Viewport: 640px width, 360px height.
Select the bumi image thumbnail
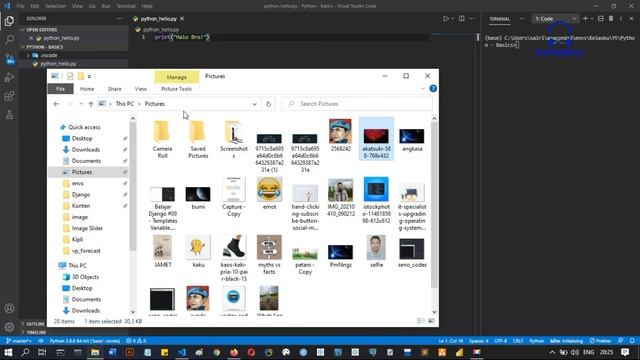[x=198, y=197]
